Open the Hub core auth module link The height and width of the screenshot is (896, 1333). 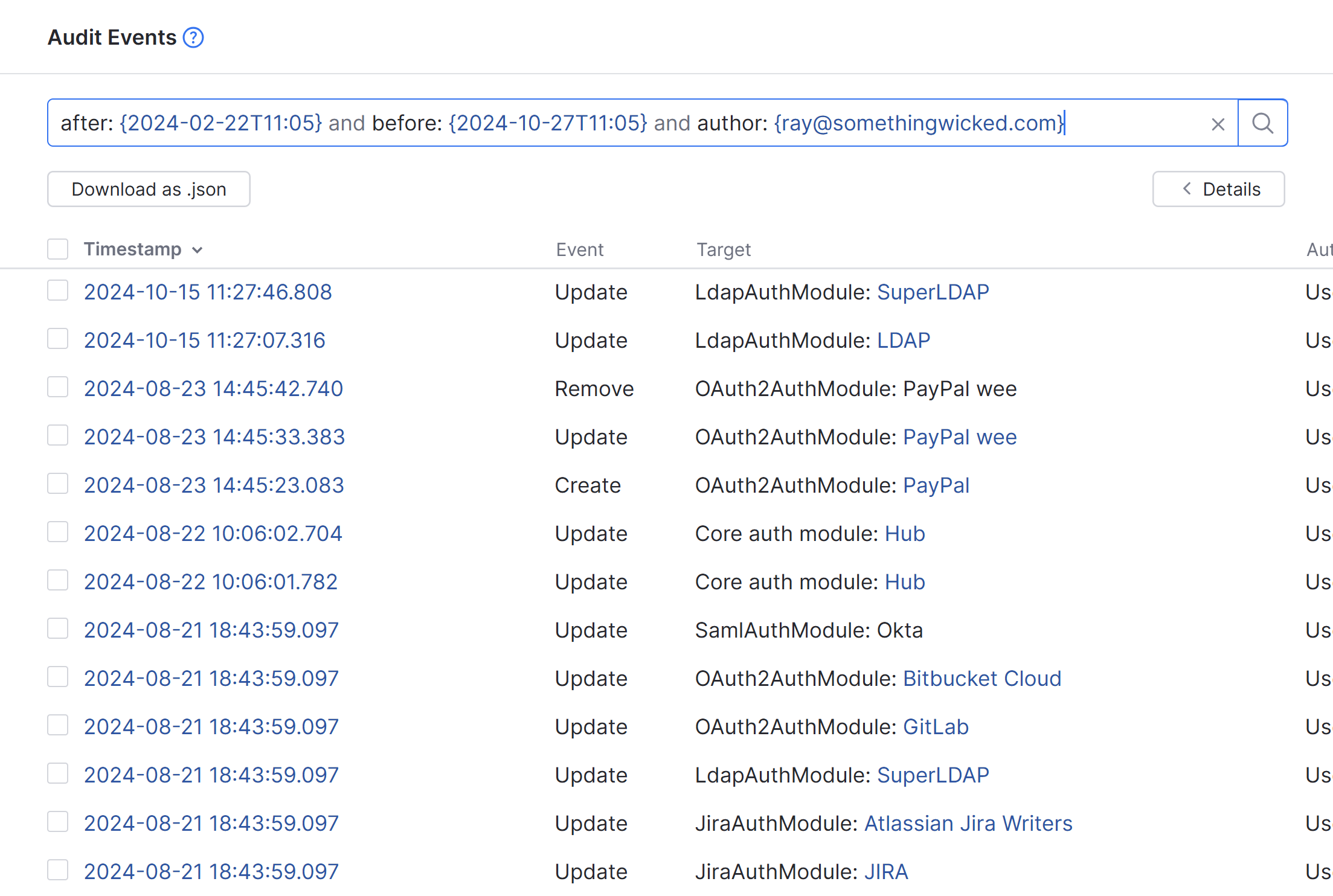(x=904, y=533)
